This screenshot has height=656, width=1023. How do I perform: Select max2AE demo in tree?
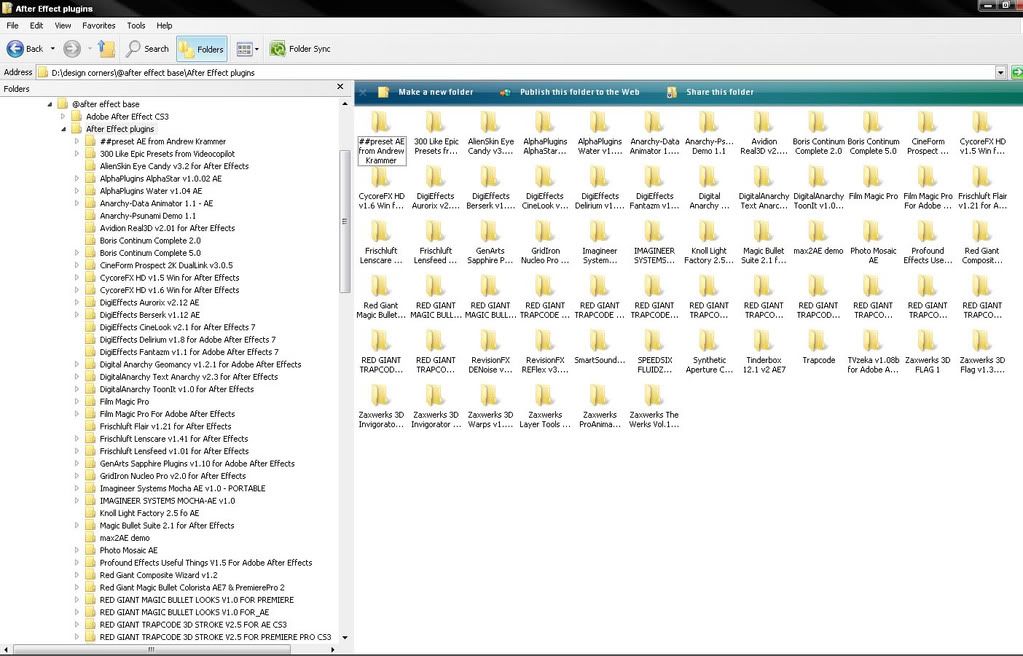[x=125, y=538]
